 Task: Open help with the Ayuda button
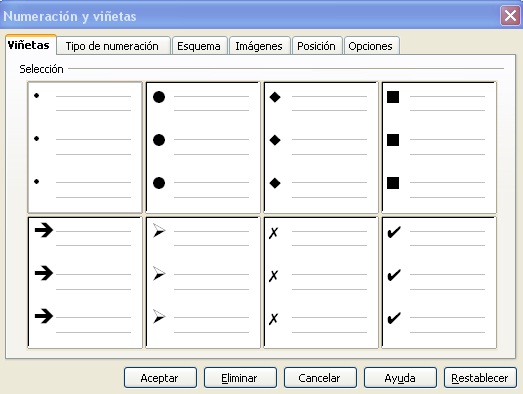pos(400,378)
